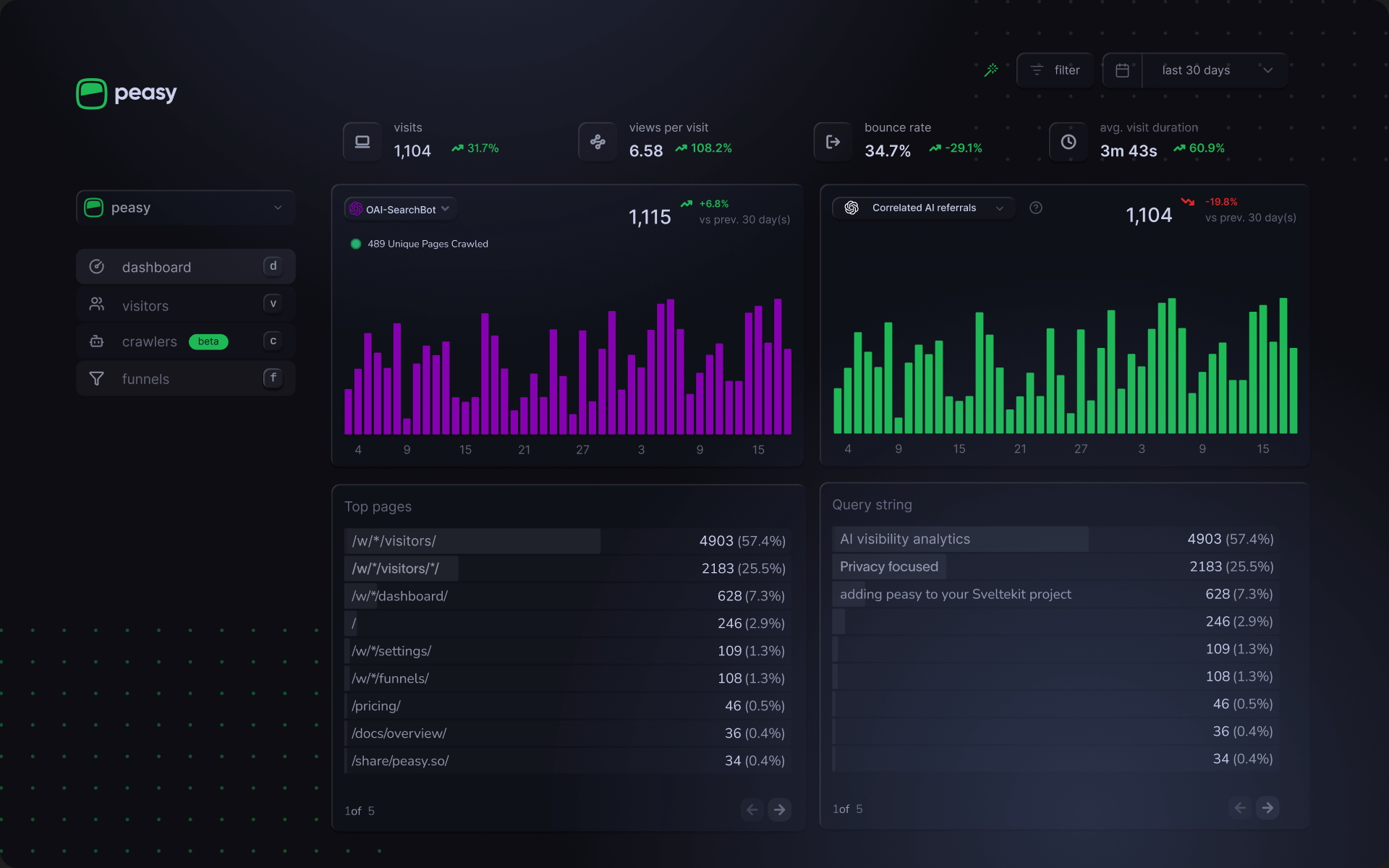
Task: Click the views per visit card icon
Action: point(598,141)
